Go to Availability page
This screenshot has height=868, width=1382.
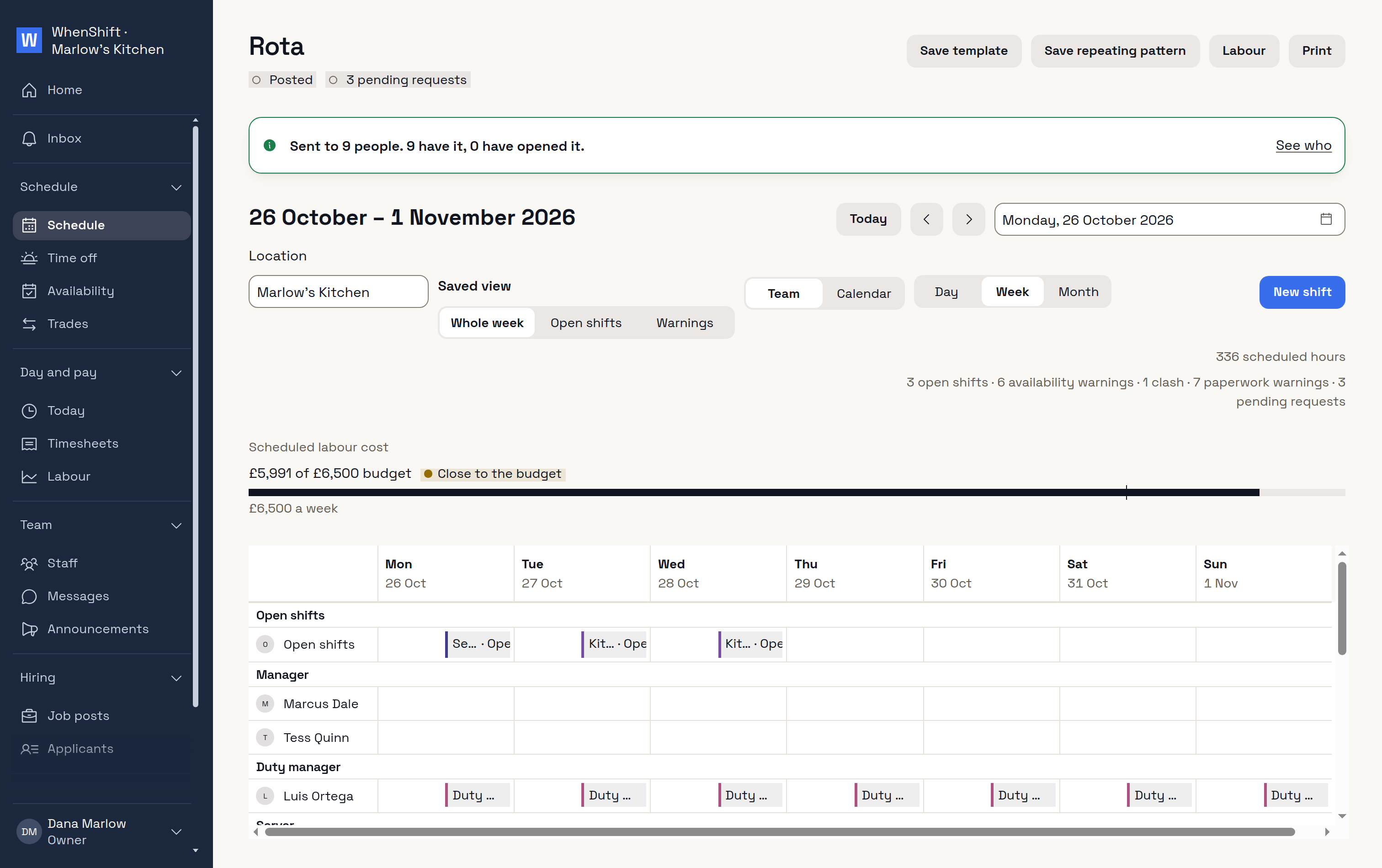coord(102,291)
